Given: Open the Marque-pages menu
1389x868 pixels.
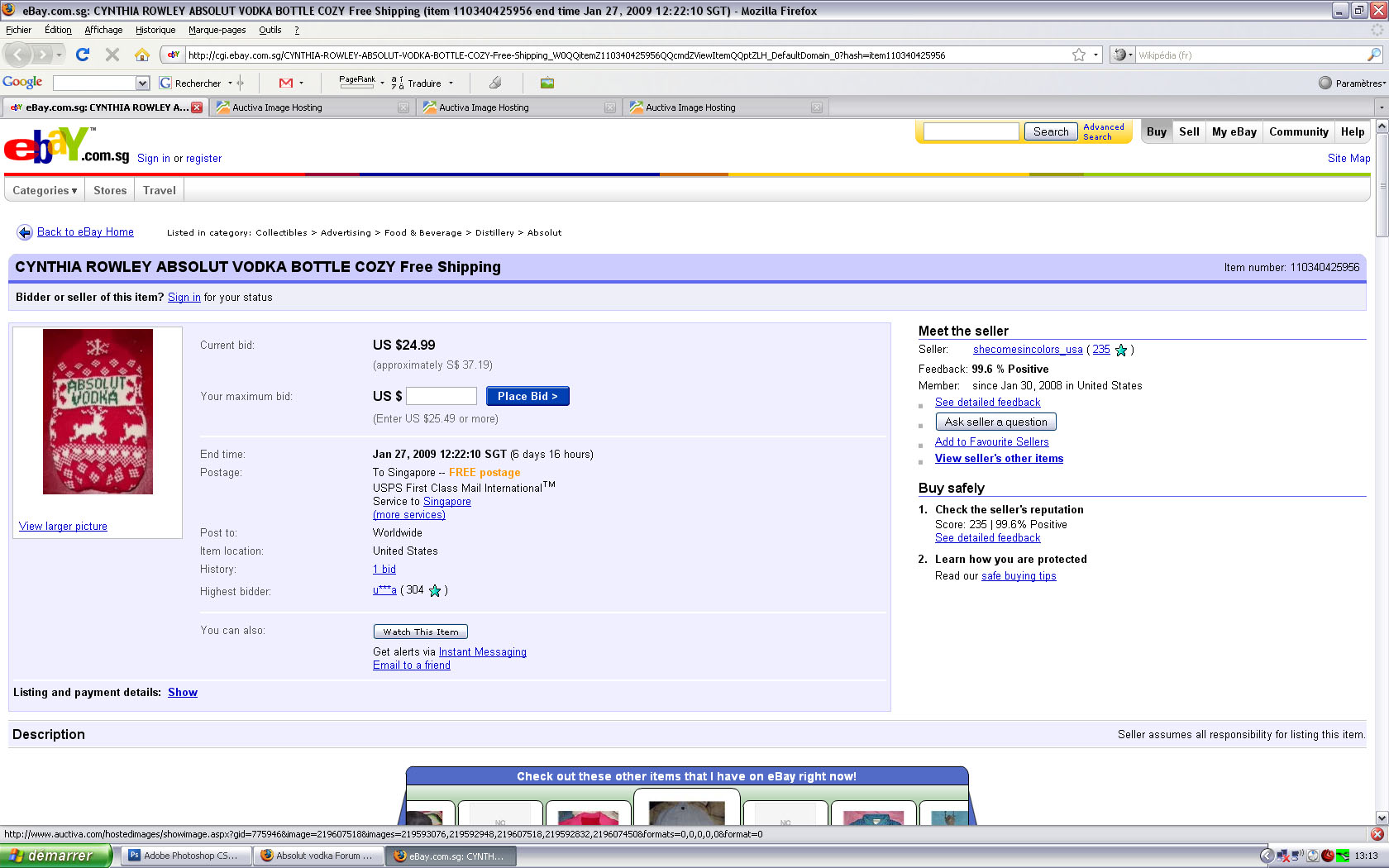Looking at the screenshot, I should pos(217,30).
